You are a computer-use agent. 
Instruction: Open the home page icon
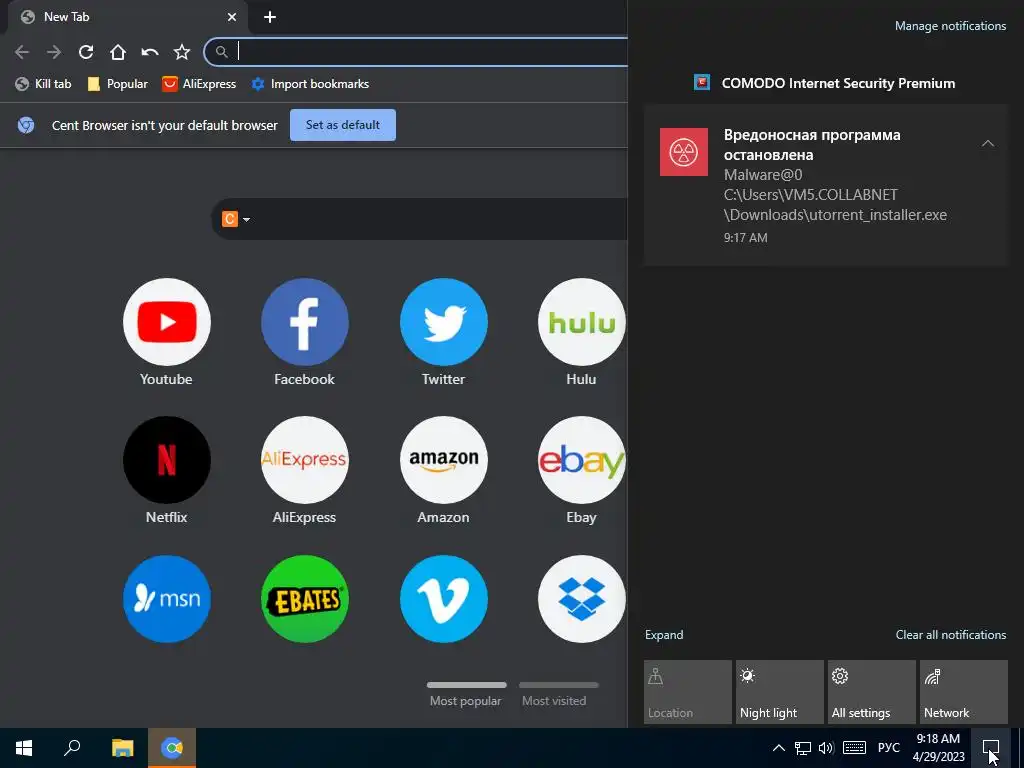point(118,52)
